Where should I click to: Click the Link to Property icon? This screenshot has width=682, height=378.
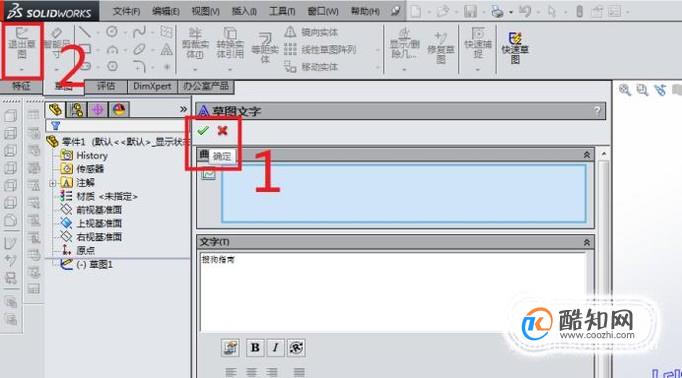(230, 348)
